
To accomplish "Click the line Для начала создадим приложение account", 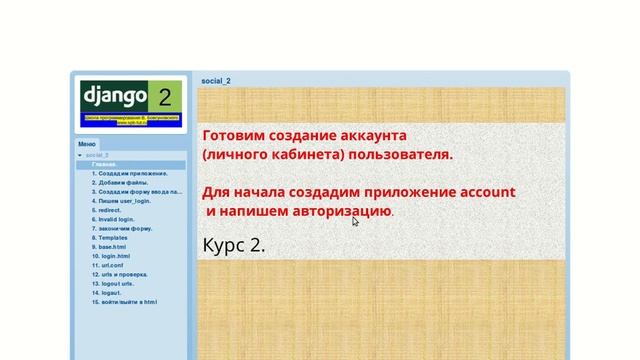I will [359, 192].
